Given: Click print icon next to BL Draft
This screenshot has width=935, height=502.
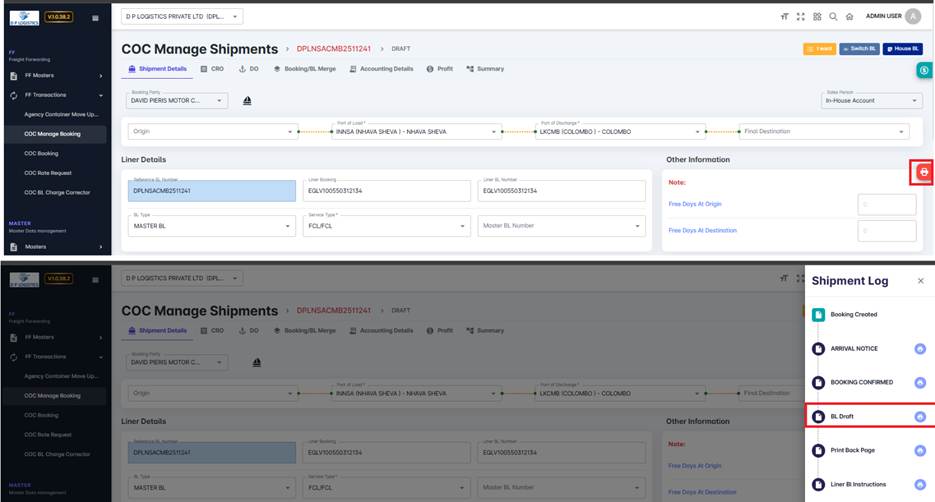Looking at the screenshot, I should (920, 416).
